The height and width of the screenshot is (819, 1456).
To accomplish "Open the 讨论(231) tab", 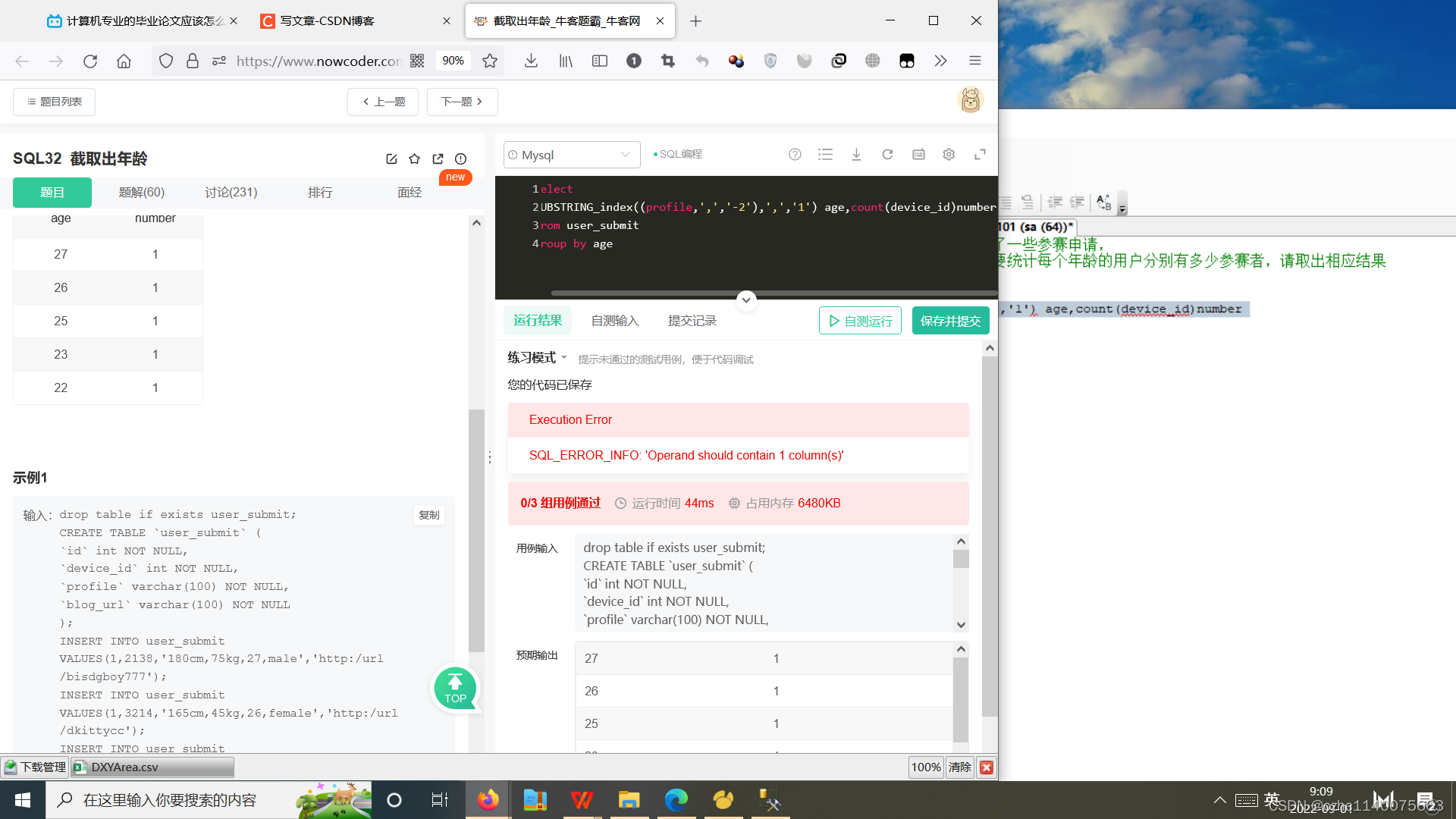I will 231,193.
